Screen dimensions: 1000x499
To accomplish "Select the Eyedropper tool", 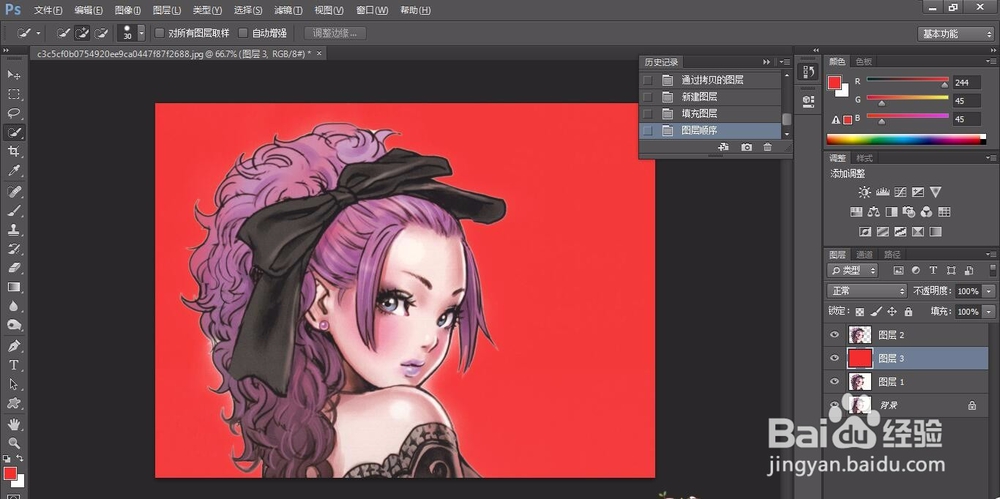I will click(13, 171).
